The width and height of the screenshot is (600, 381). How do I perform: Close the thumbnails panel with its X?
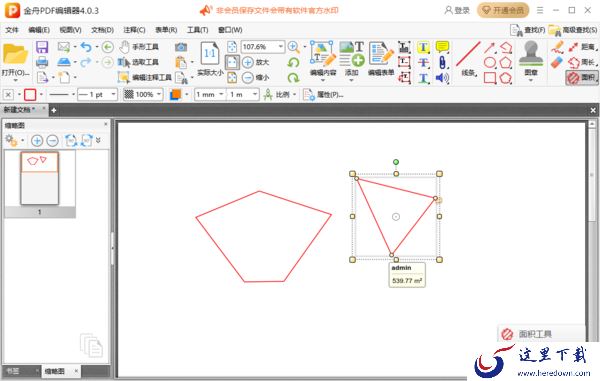pyautogui.click(x=106, y=124)
